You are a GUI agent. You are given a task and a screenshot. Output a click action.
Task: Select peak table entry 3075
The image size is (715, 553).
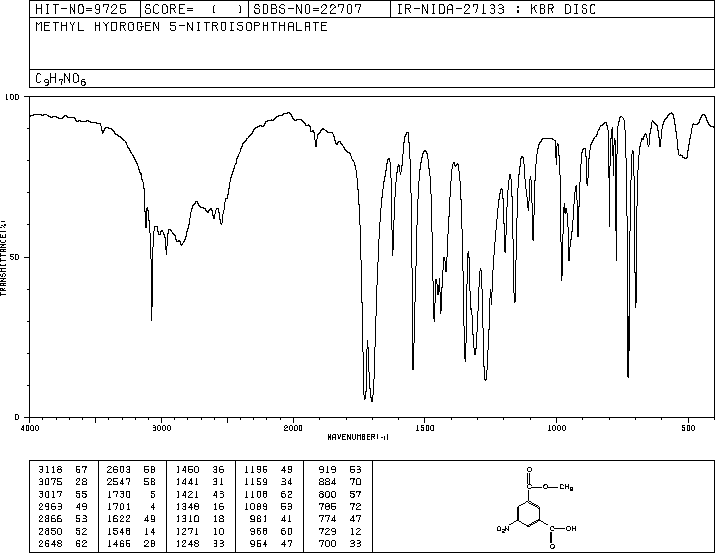pyautogui.click(x=62, y=482)
